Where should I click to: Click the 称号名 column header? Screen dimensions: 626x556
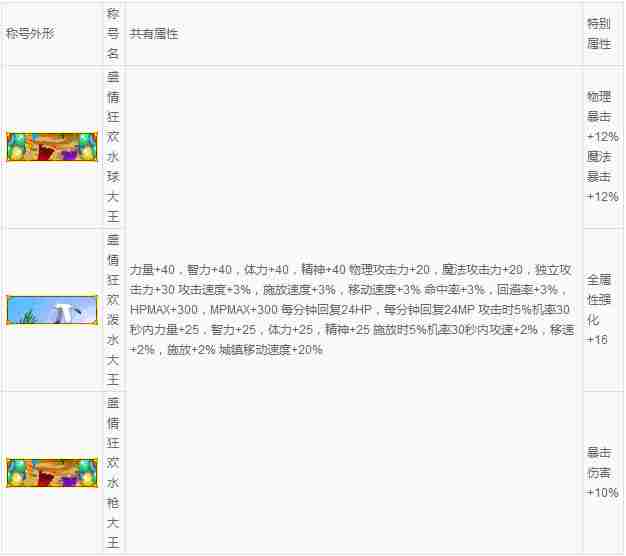[x=112, y=34]
